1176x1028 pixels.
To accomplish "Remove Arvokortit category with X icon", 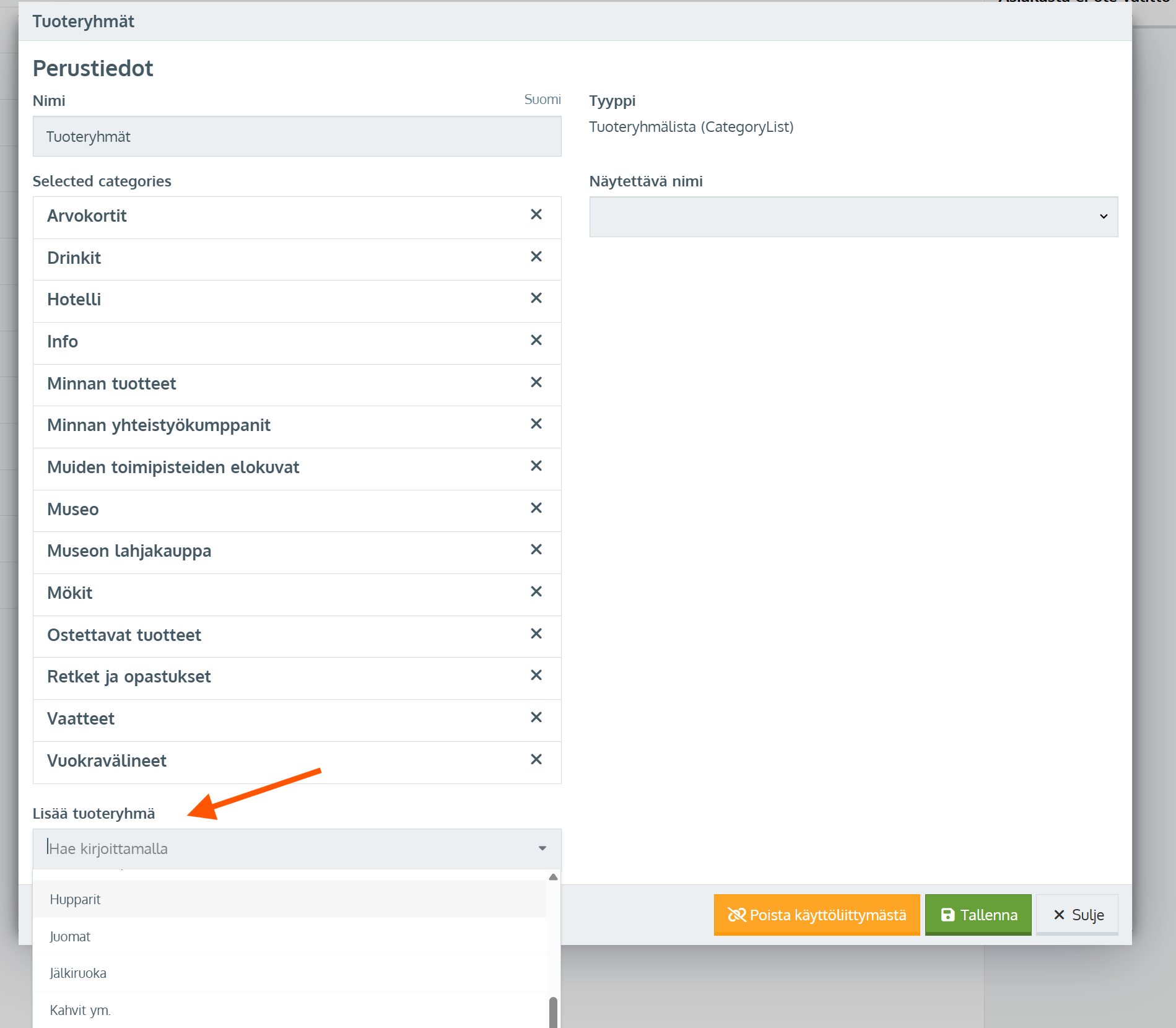I will (x=536, y=215).
